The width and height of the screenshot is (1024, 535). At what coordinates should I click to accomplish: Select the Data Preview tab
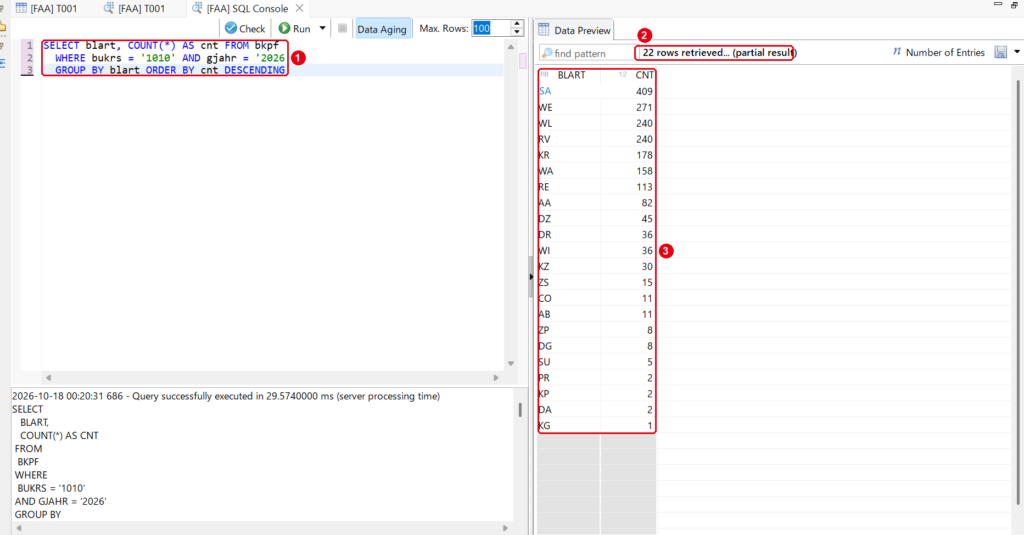coord(574,30)
